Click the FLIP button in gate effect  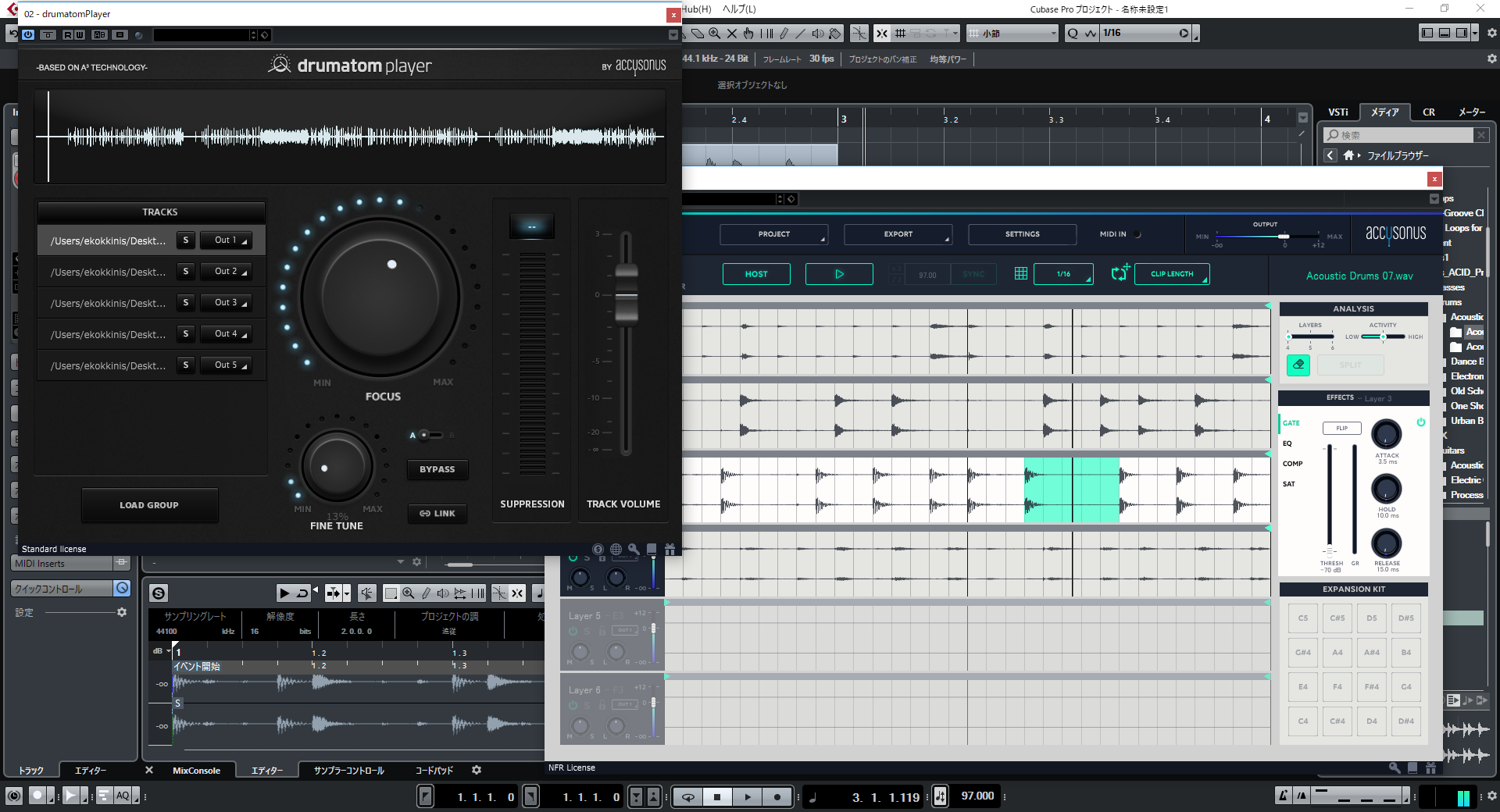pyautogui.click(x=1341, y=428)
